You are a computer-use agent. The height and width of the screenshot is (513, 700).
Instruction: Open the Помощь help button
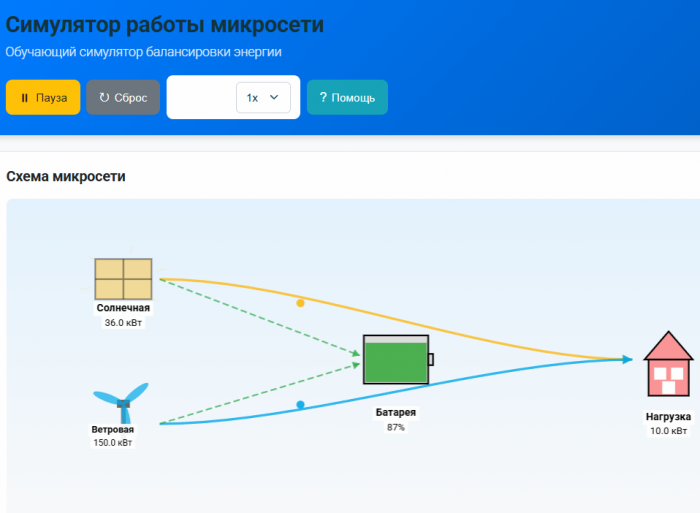[347, 98]
